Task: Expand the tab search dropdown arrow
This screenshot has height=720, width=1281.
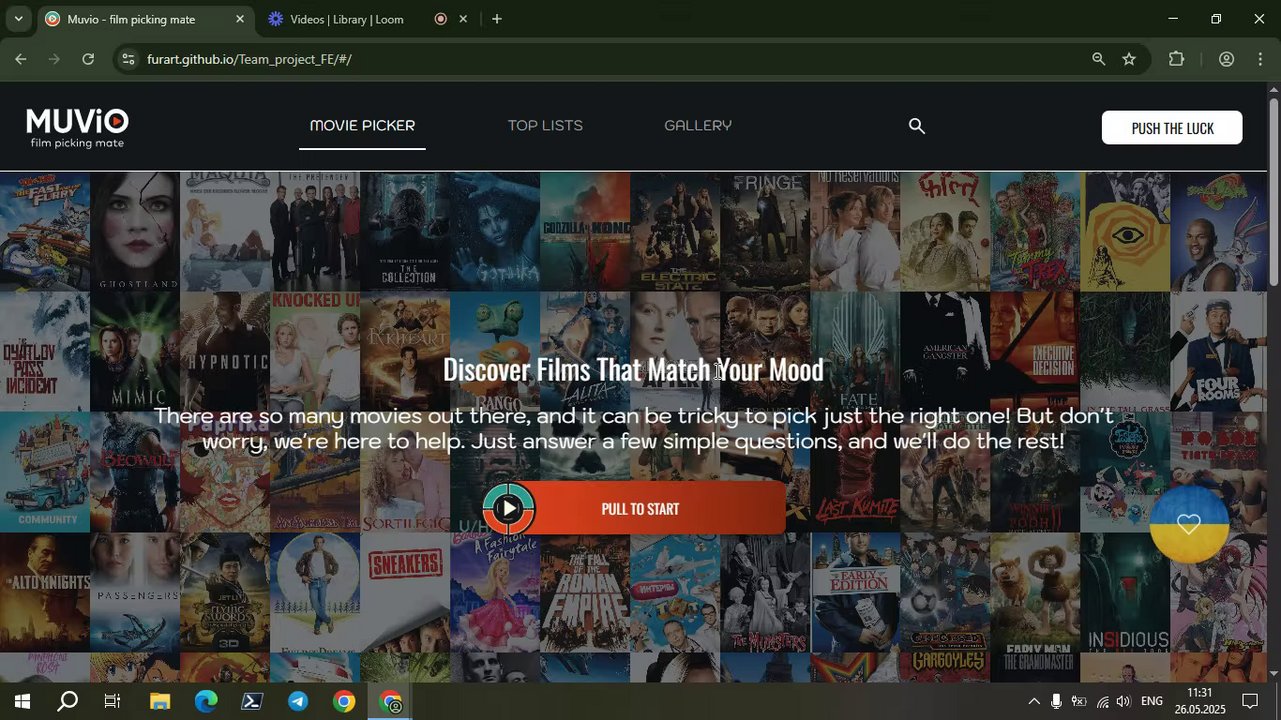Action: pyautogui.click(x=18, y=19)
